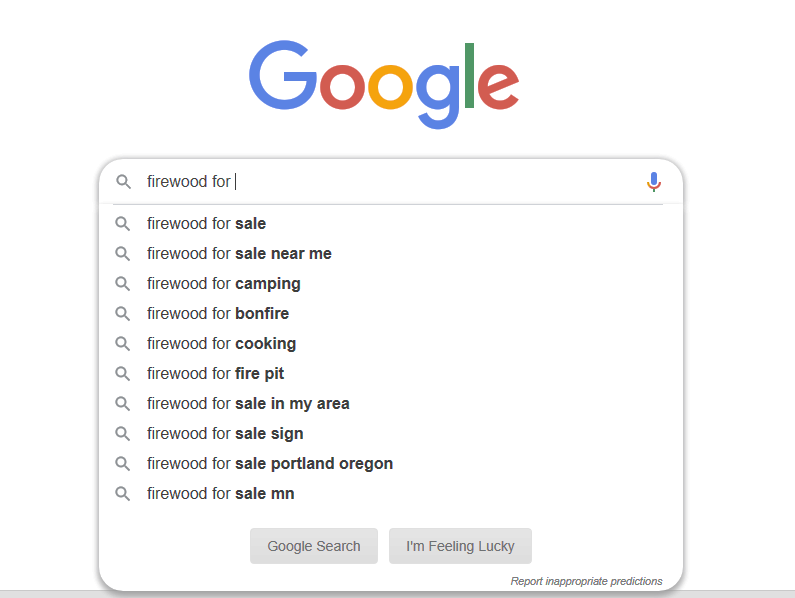
Task: Select "firewood for sale portland oregon" suggestion
Action: (x=270, y=464)
